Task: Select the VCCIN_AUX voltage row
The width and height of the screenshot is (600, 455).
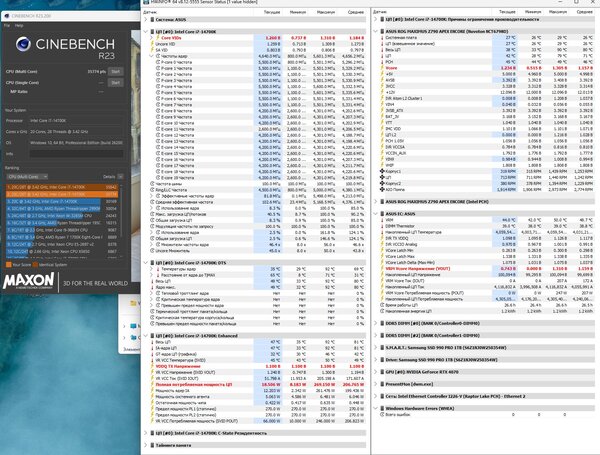Action: click(486, 153)
